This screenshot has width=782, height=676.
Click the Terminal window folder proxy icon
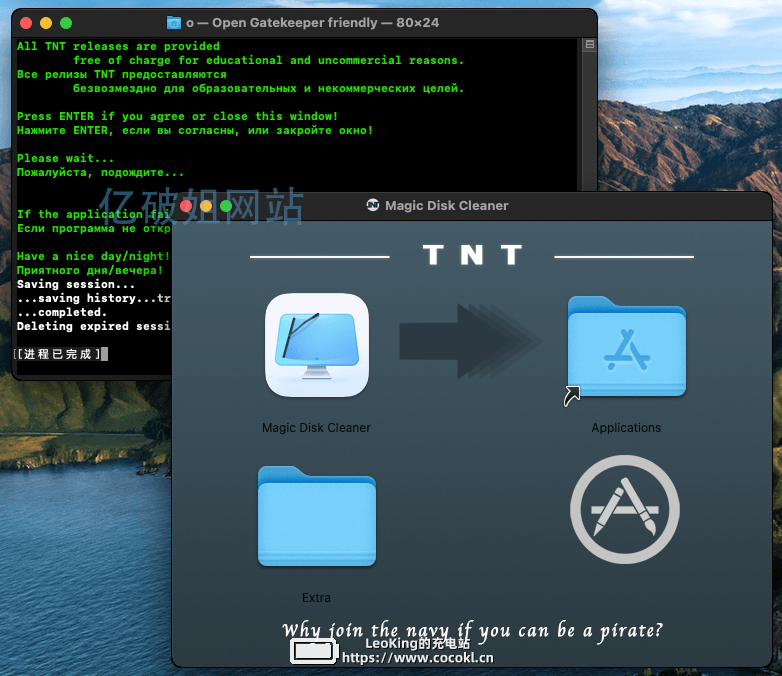click(x=174, y=22)
